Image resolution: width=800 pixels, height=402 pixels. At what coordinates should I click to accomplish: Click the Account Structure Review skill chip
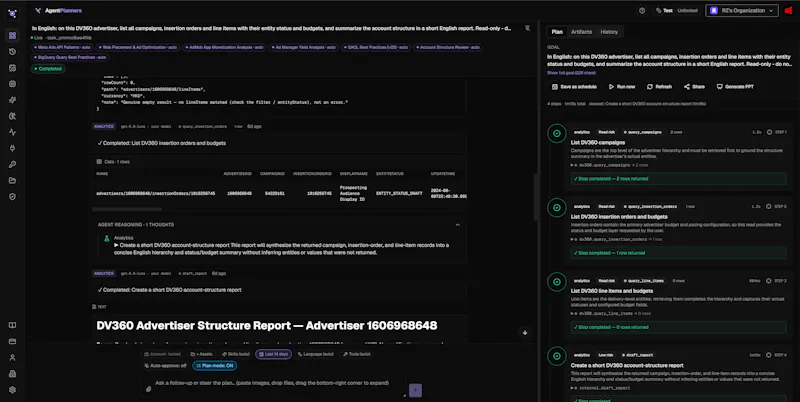point(448,47)
